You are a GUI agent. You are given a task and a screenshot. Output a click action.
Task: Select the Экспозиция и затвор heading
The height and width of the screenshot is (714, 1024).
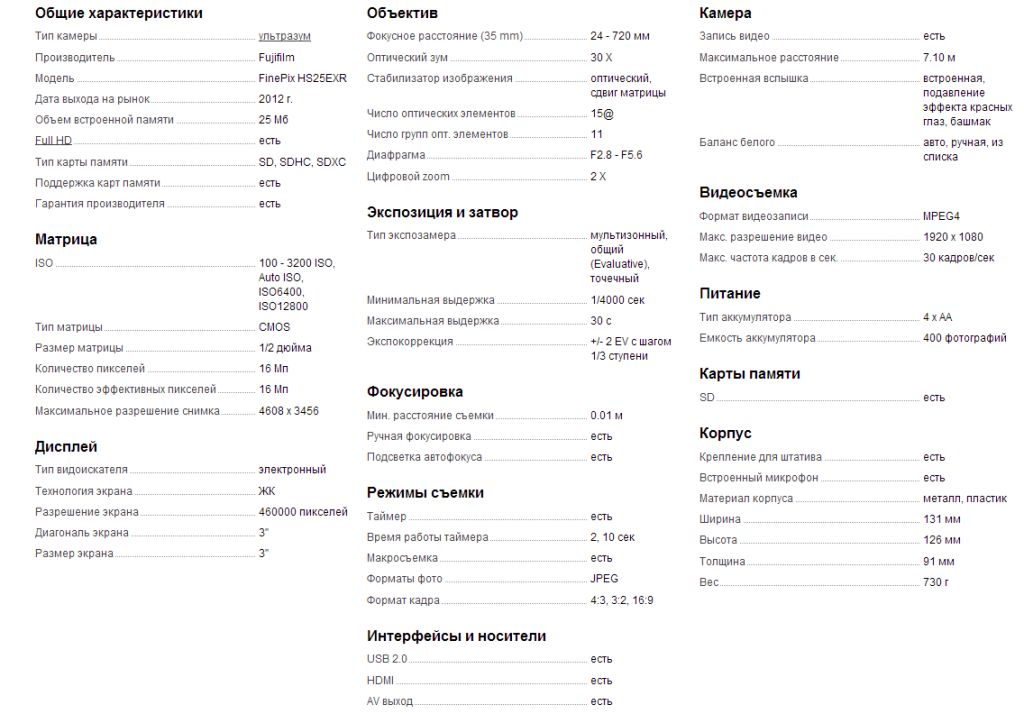442,212
